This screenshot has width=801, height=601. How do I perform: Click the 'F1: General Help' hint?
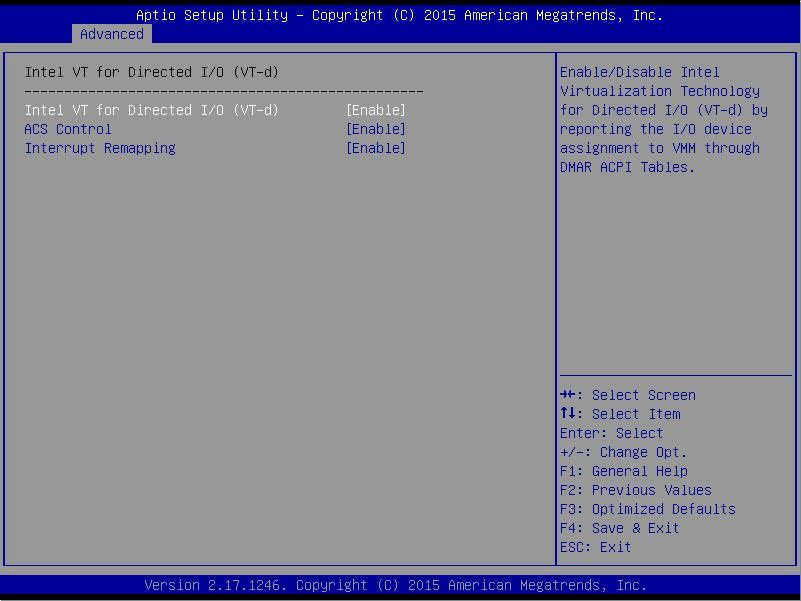[624, 471]
